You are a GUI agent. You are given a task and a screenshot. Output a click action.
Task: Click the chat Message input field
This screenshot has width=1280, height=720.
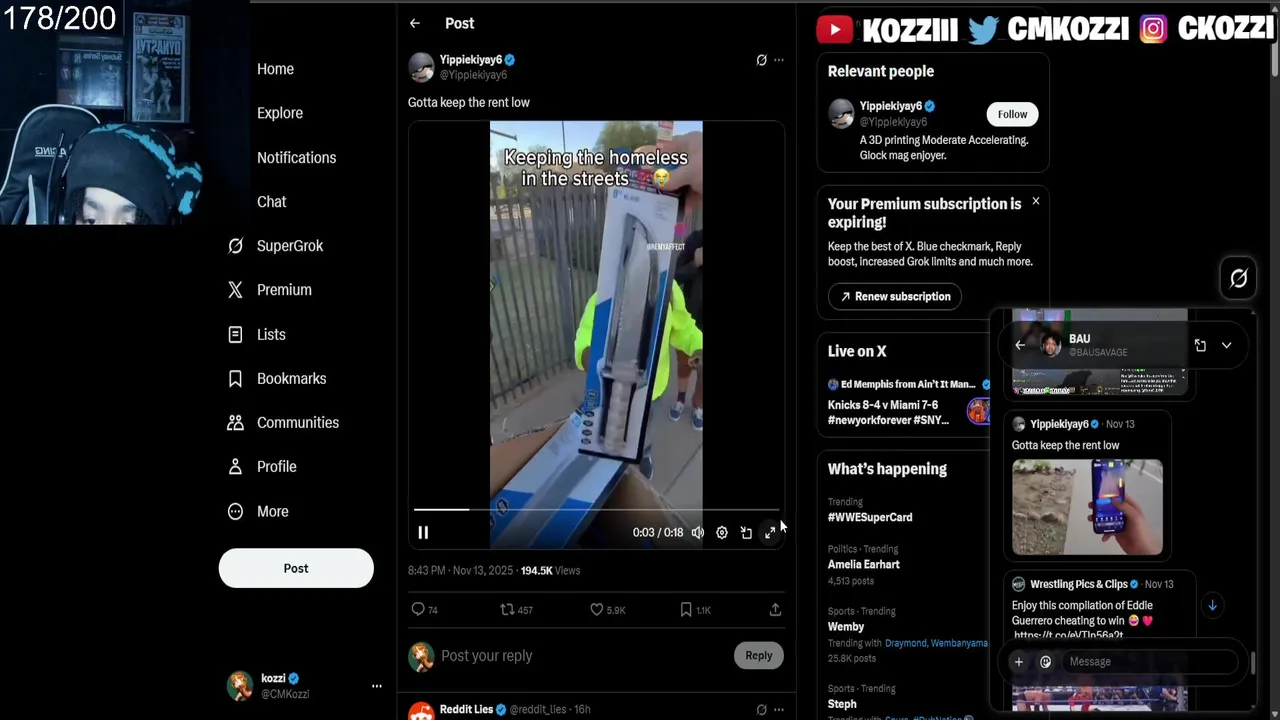pos(1150,661)
